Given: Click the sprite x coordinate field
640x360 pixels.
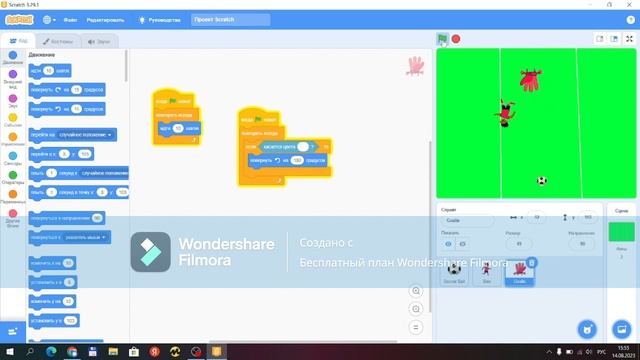Looking at the screenshot, I should pyautogui.click(x=537, y=217).
